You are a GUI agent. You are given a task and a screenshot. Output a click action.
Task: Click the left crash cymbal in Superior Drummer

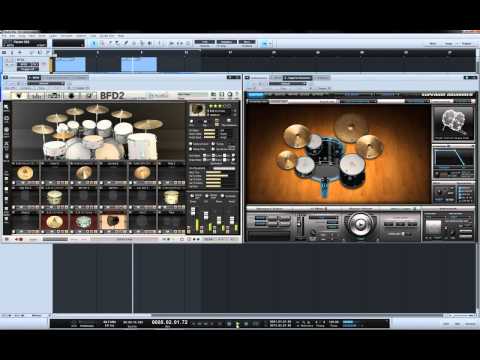coord(297,136)
